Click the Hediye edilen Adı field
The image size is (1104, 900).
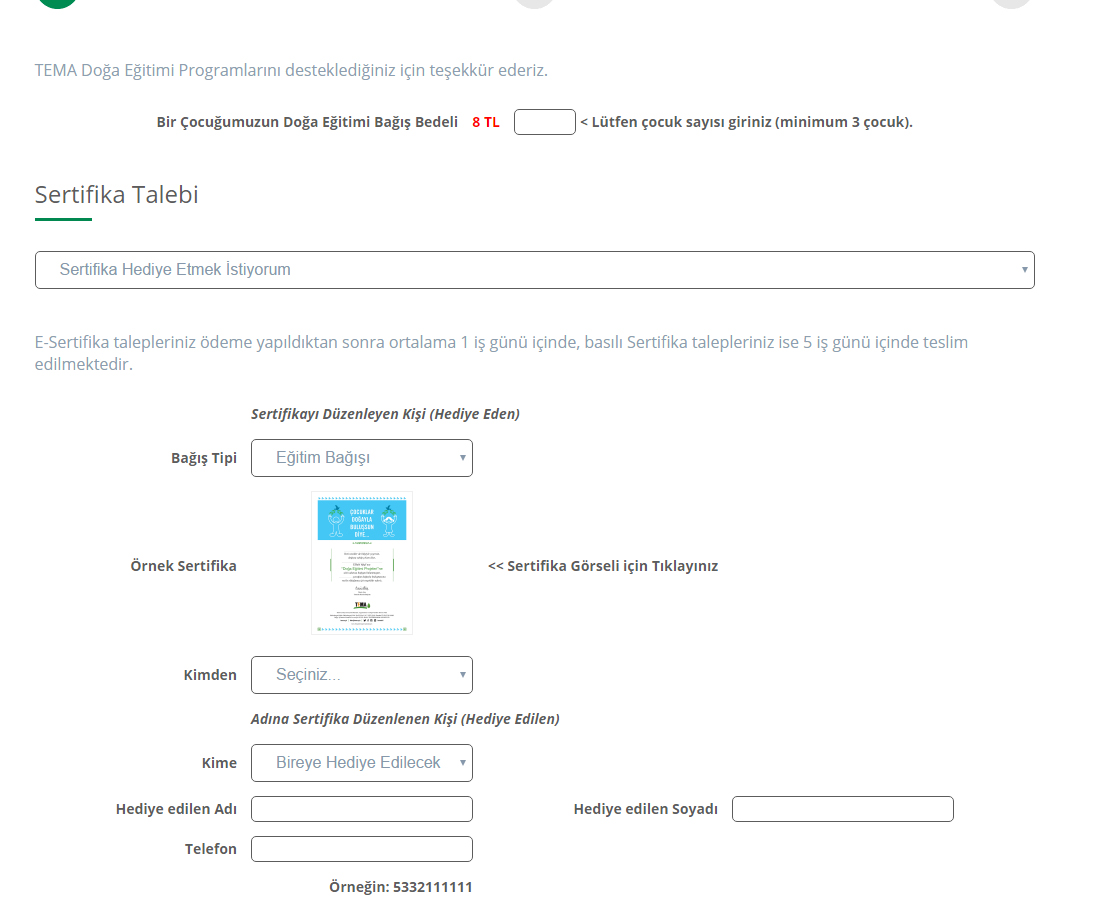[361, 809]
